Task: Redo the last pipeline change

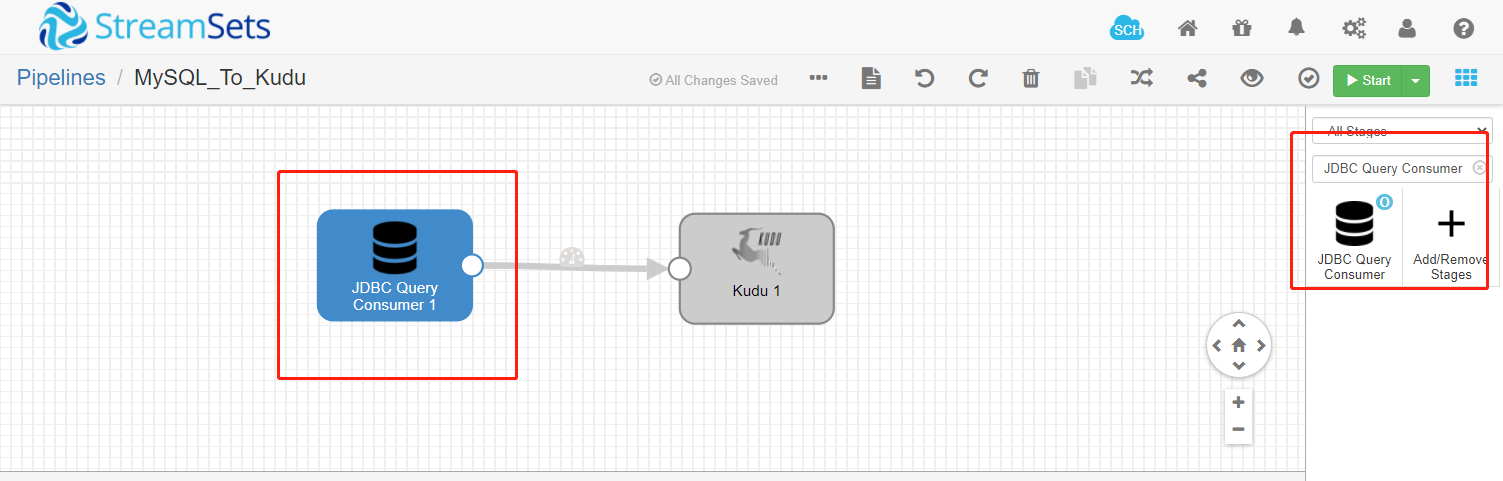Action: 978,78
